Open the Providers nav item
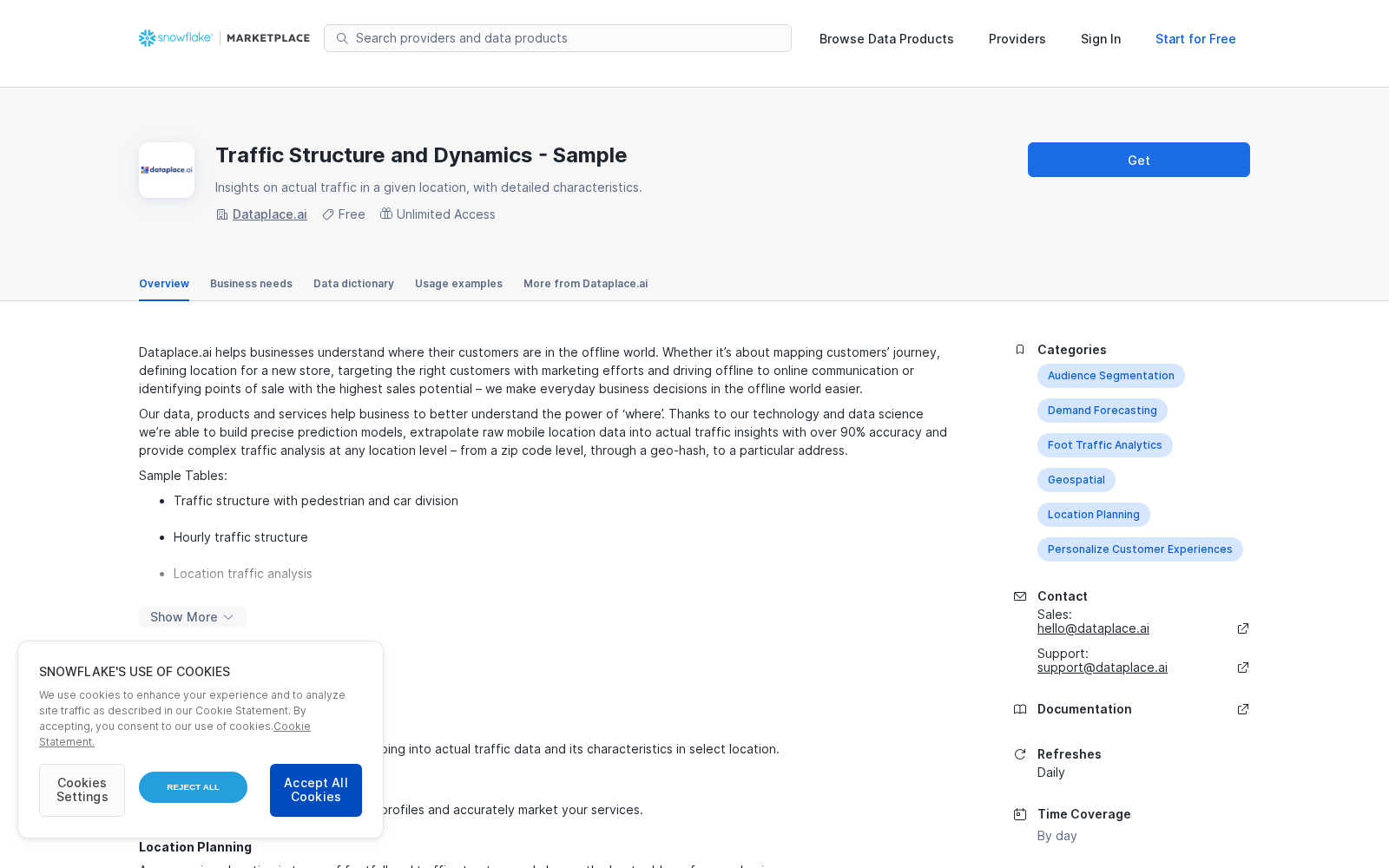Image resolution: width=1389 pixels, height=868 pixels. click(x=1017, y=39)
